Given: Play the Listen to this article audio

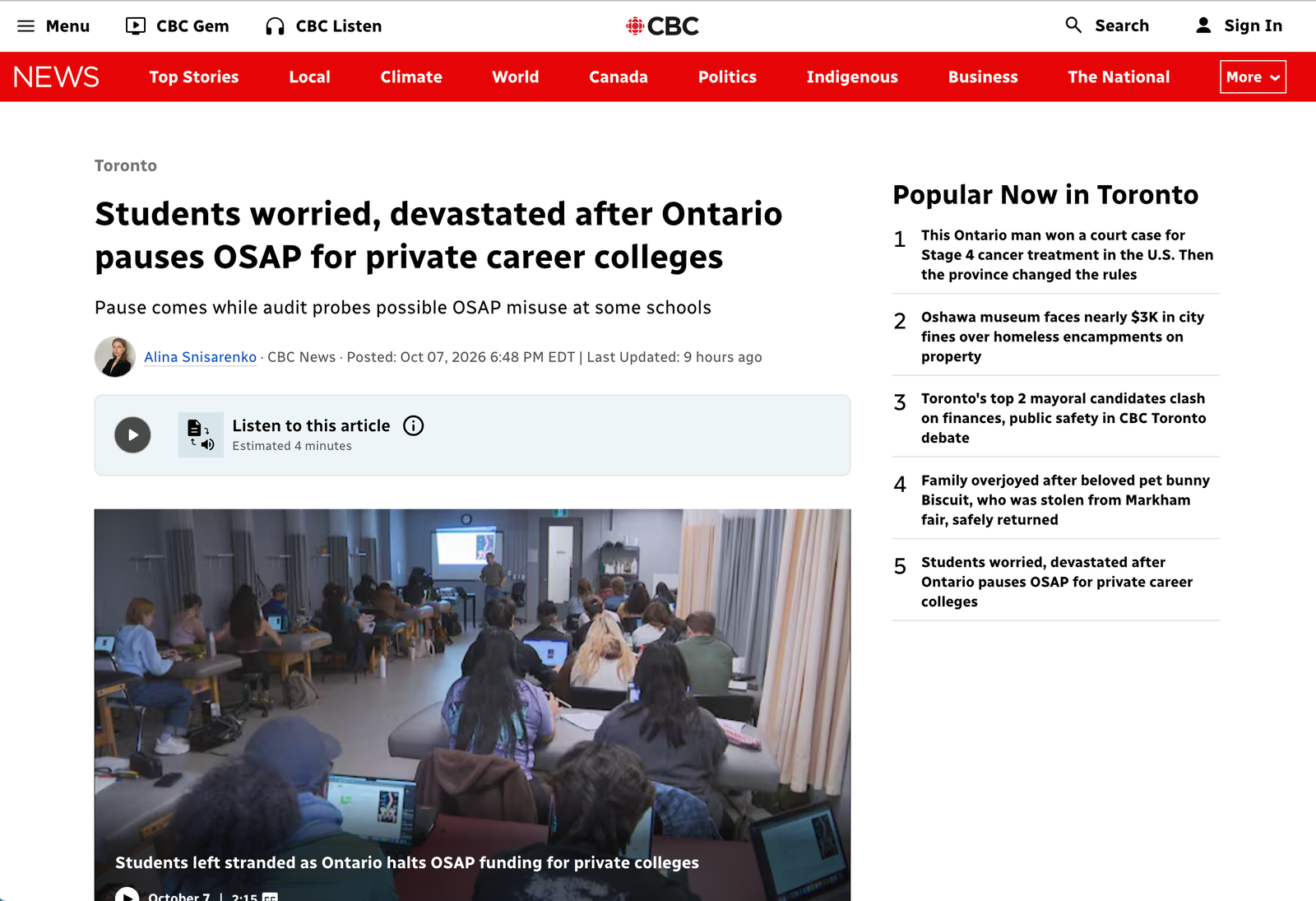Looking at the screenshot, I should [132, 435].
